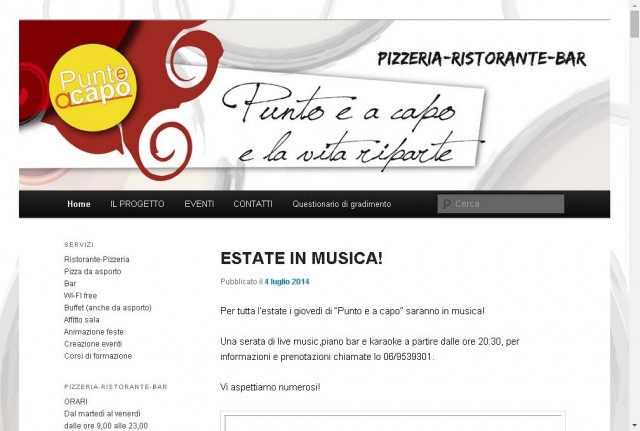
Task: Click the 4 luglio 2014 date link
Action: click(x=287, y=282)
